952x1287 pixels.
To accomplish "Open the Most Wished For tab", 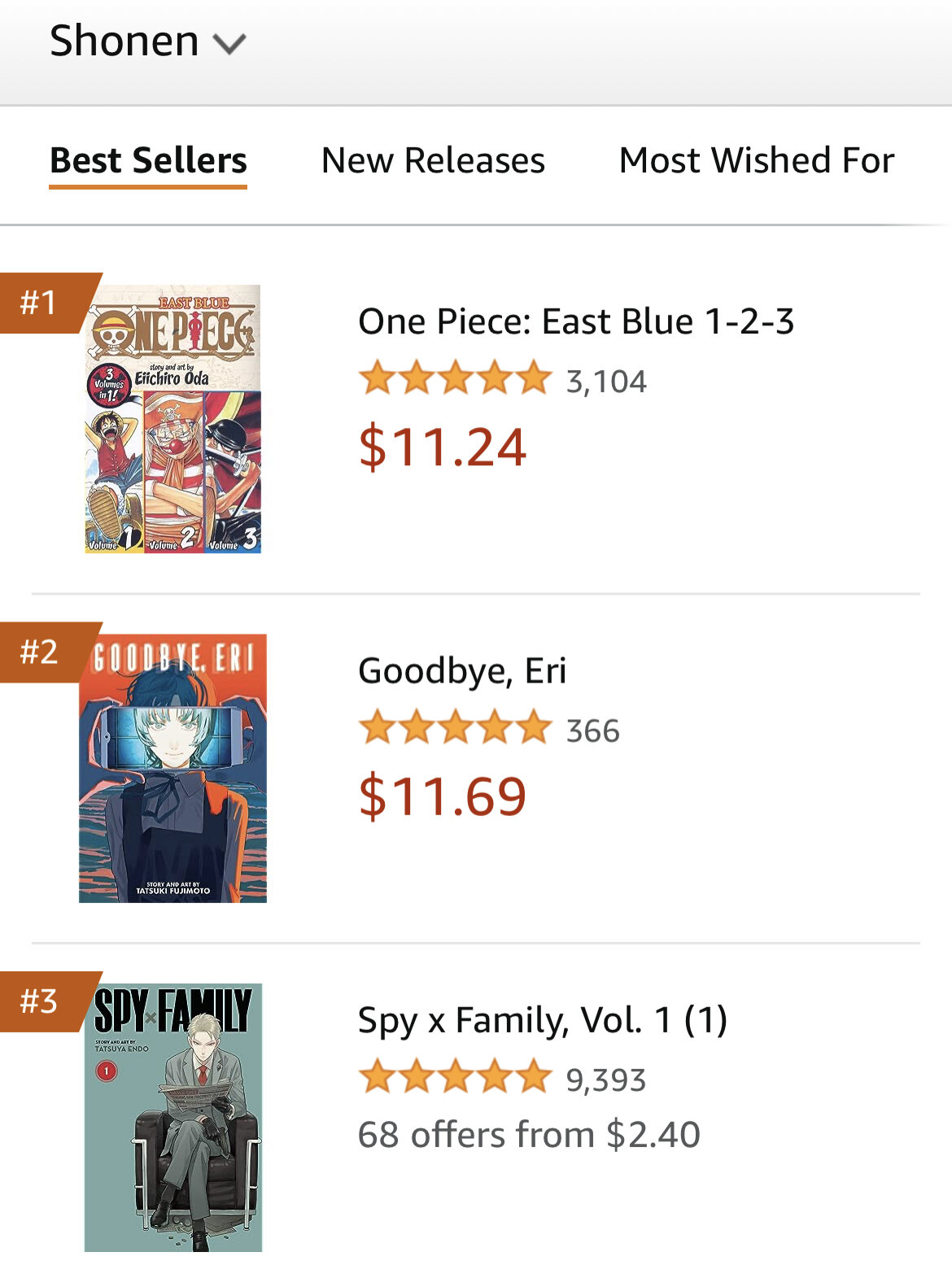I will click(x=756, y=160).
